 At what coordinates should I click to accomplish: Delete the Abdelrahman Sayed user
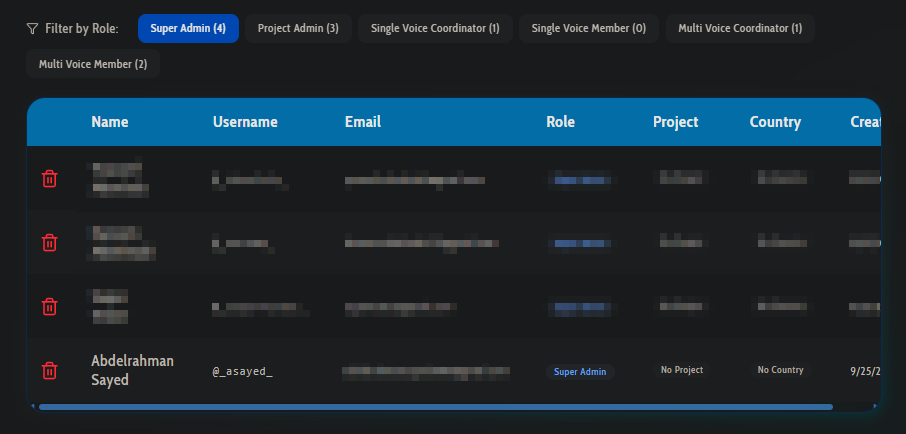pyautogui.click(x=49, y=371)
